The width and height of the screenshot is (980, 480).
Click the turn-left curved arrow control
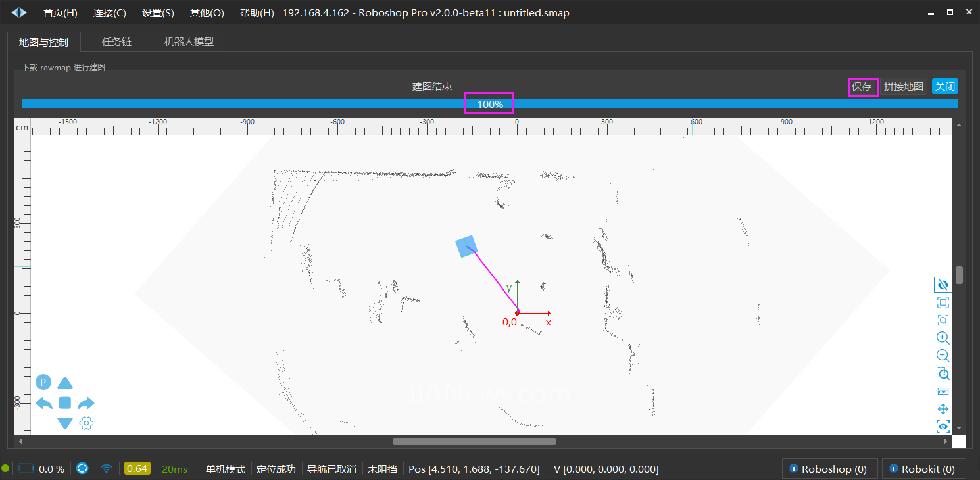point(44,403)
